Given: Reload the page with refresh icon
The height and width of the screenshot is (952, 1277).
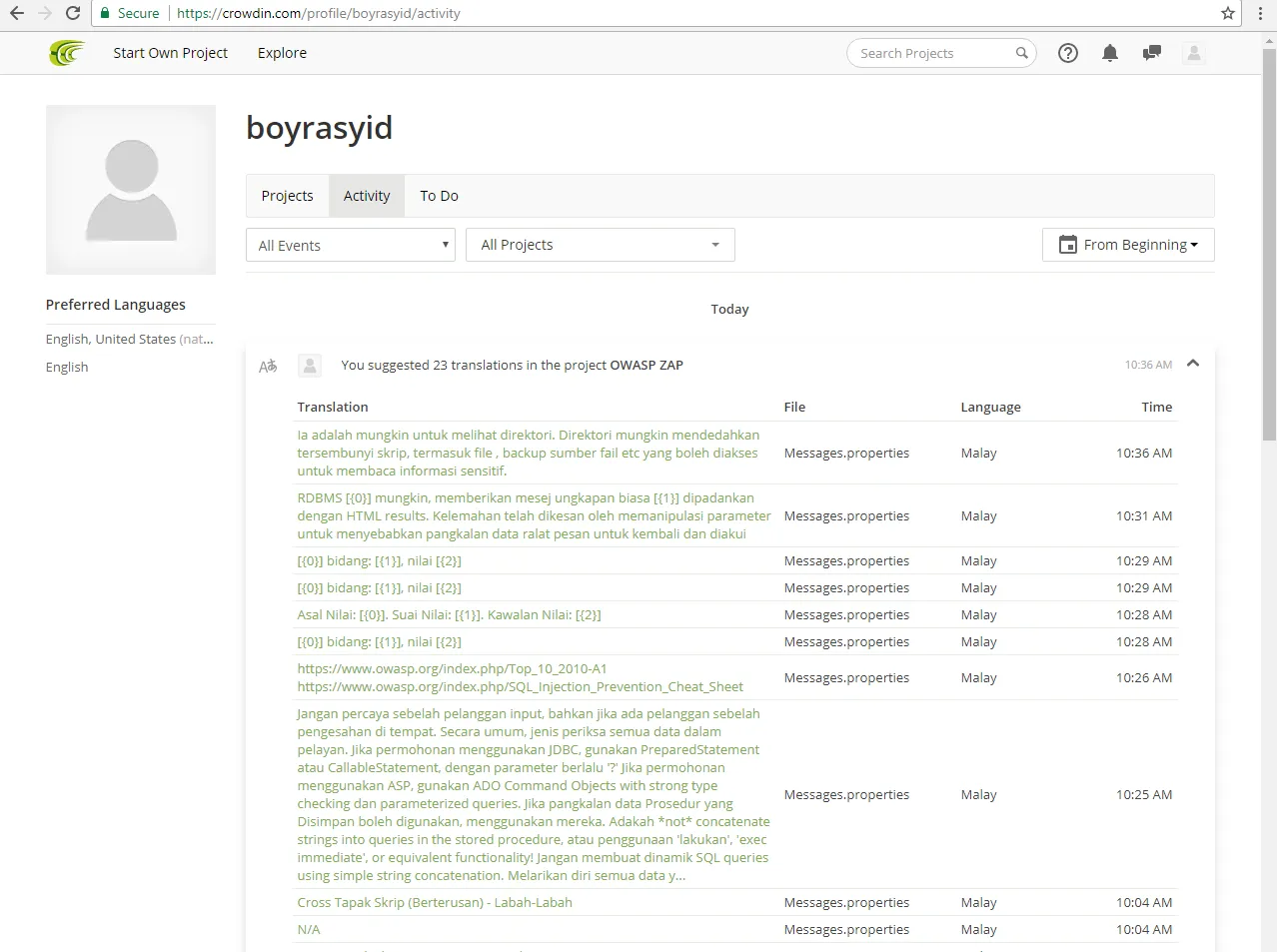Looking at the screenshot, I should pyautogui.click(x=73, y=13).
